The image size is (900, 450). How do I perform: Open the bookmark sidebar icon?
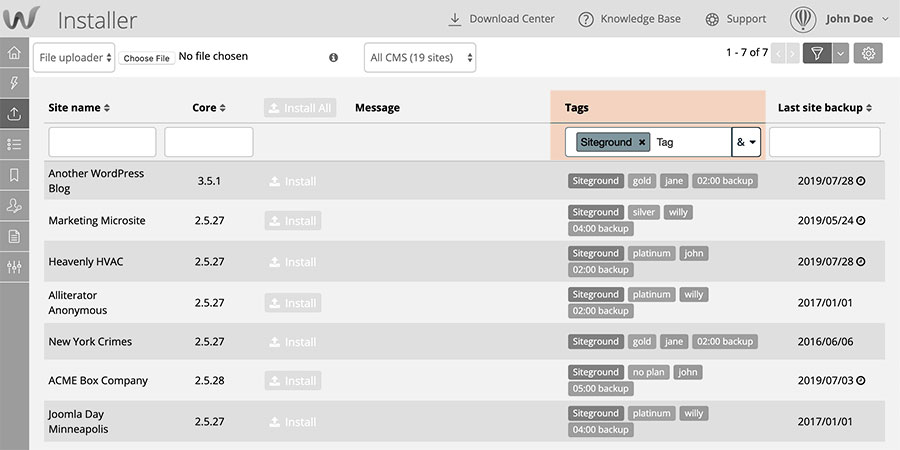[14, 174]
